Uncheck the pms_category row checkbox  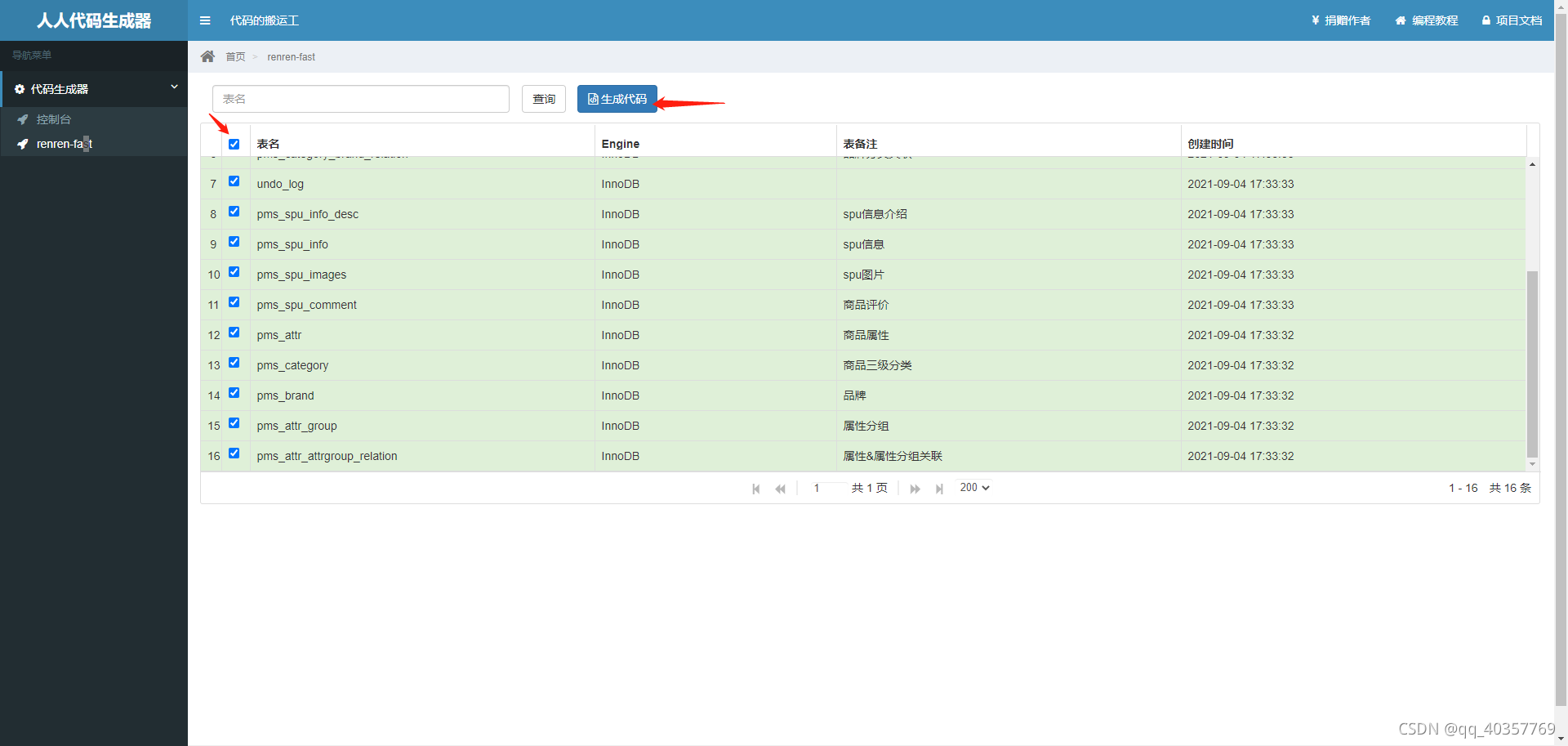click(234, 363)
